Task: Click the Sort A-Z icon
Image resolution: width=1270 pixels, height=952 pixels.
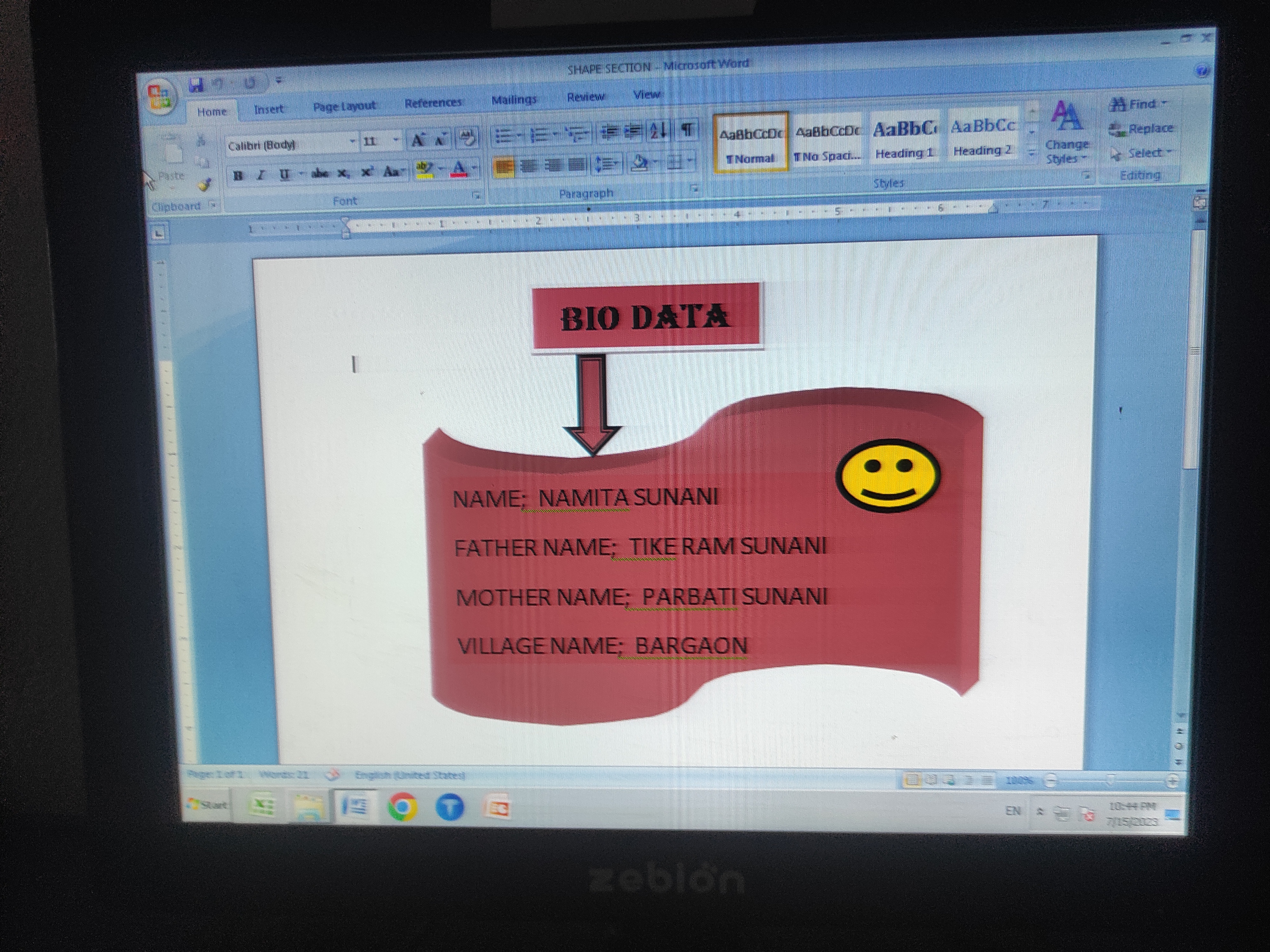Action: [658, 131]
